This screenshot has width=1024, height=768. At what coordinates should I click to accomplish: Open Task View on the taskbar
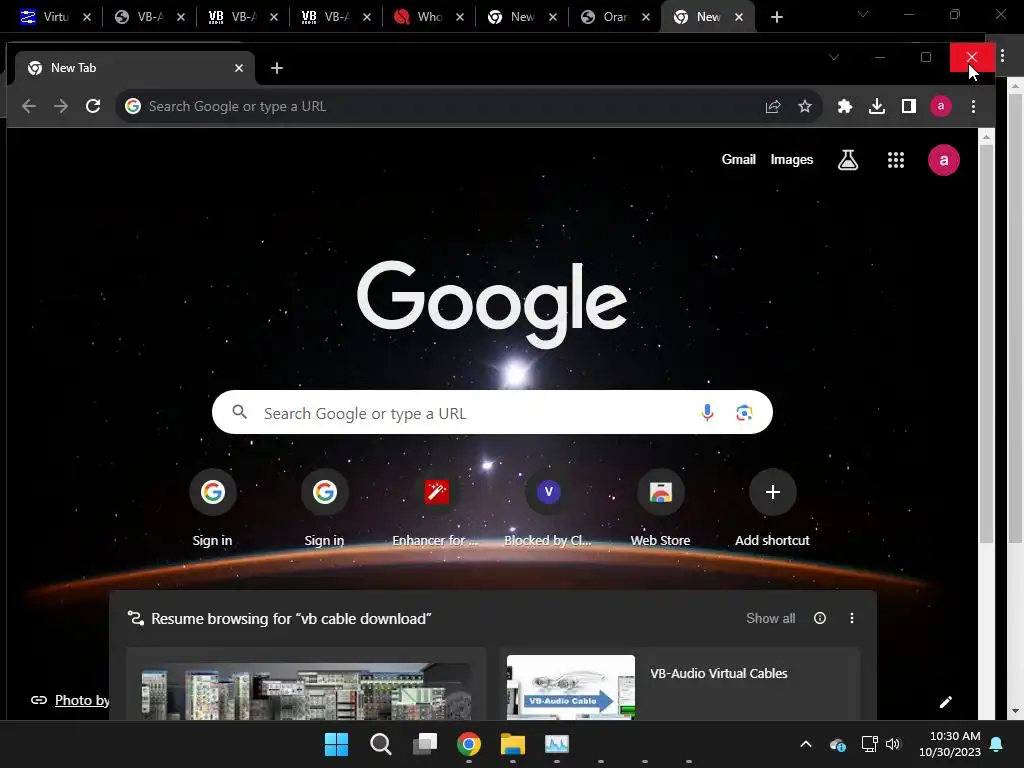pyautogui.click(x=424, y=744)
